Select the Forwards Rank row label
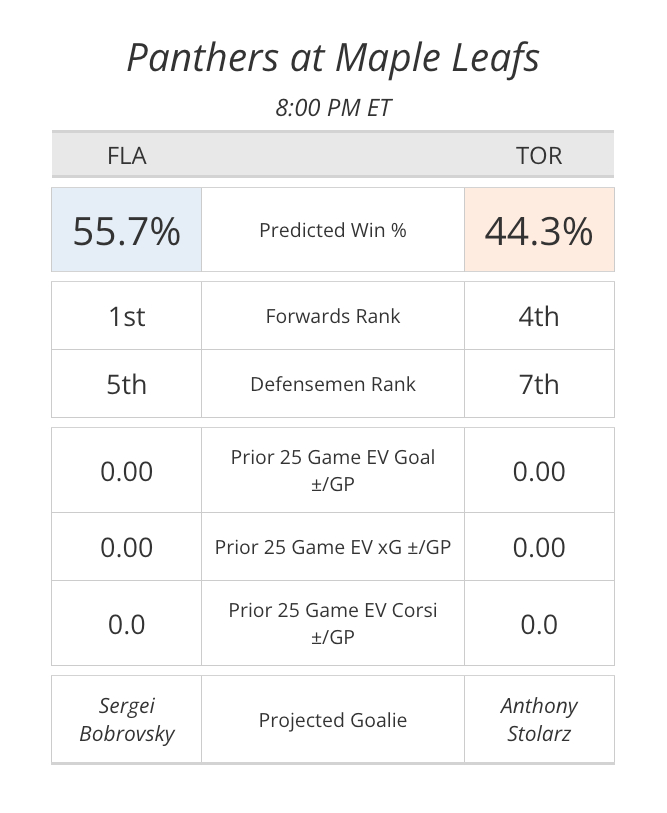Screen dimensions: 667x813 [x=333, y=316]
